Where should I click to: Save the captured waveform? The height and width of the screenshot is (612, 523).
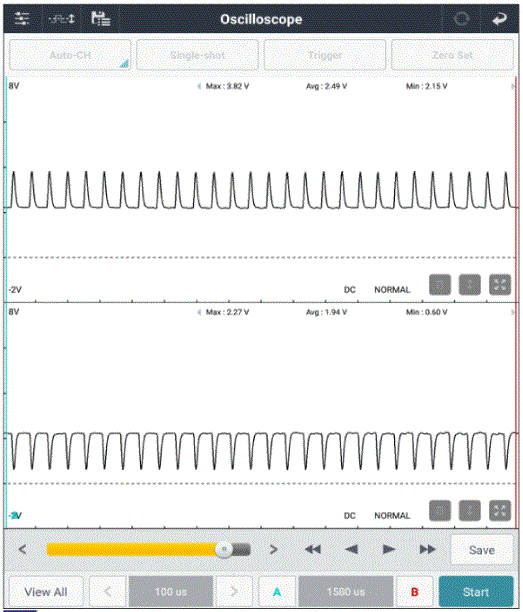pyautogui.click(x=482, y=550)
